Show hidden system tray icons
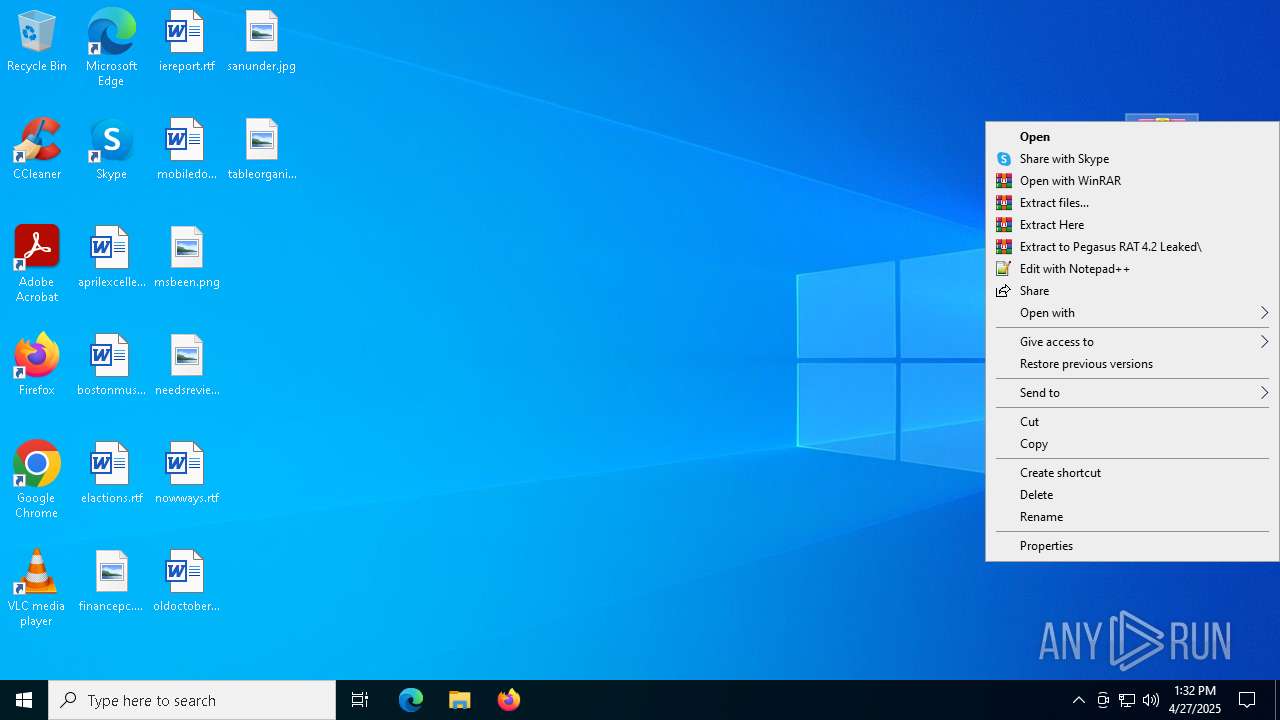 coord(1078,700)
